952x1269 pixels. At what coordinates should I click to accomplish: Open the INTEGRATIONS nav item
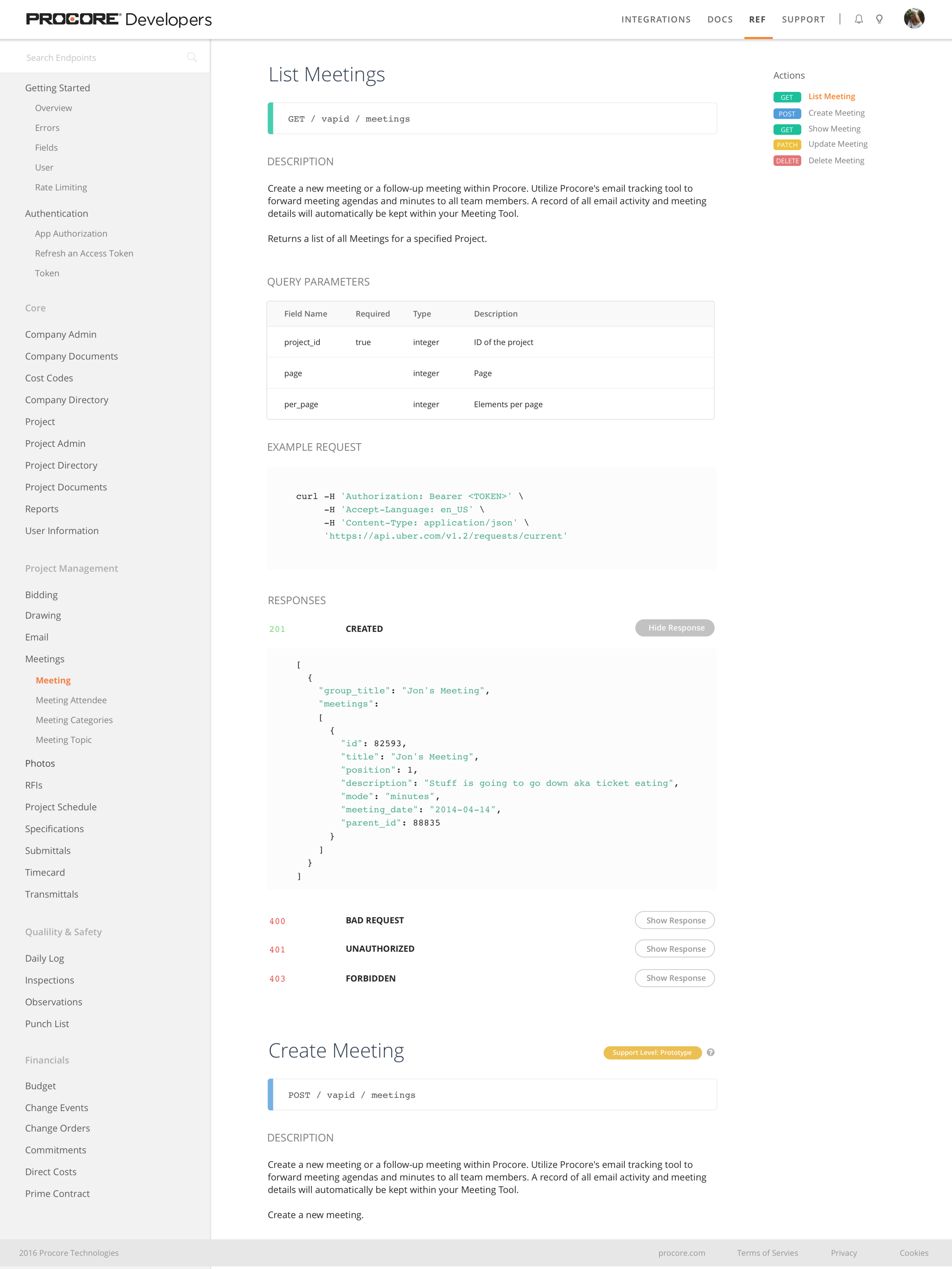click(656, 19)
